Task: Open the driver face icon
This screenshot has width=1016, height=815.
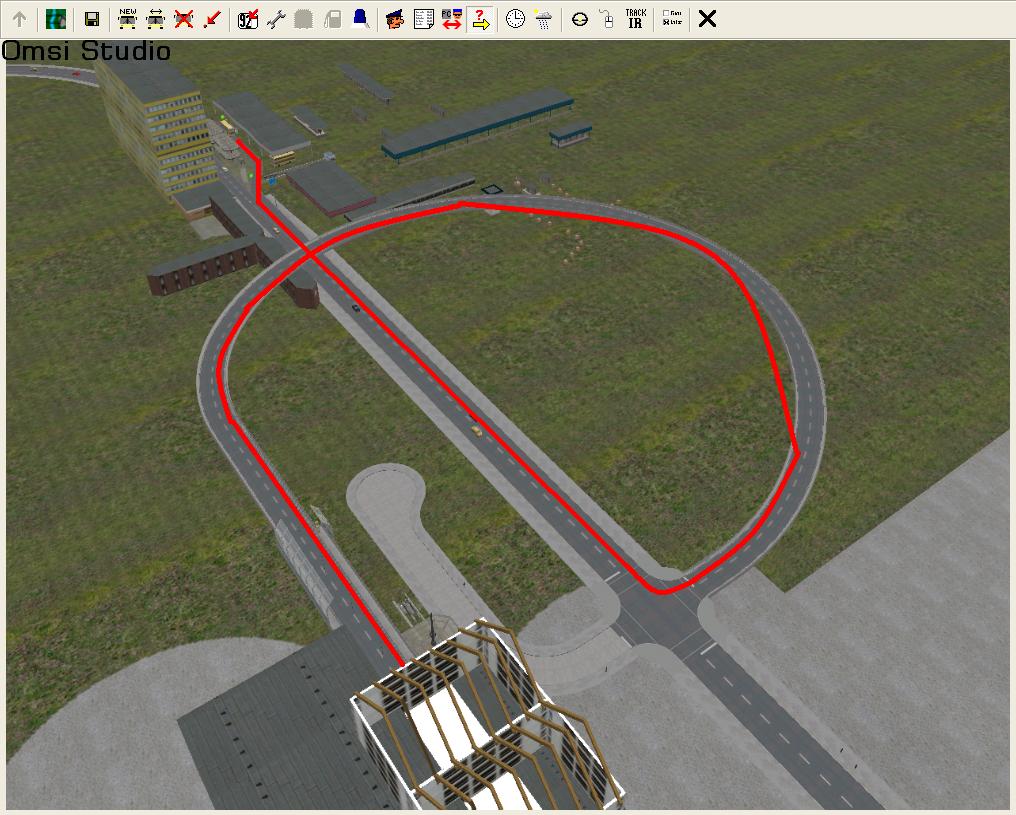Action: point(395,19)
